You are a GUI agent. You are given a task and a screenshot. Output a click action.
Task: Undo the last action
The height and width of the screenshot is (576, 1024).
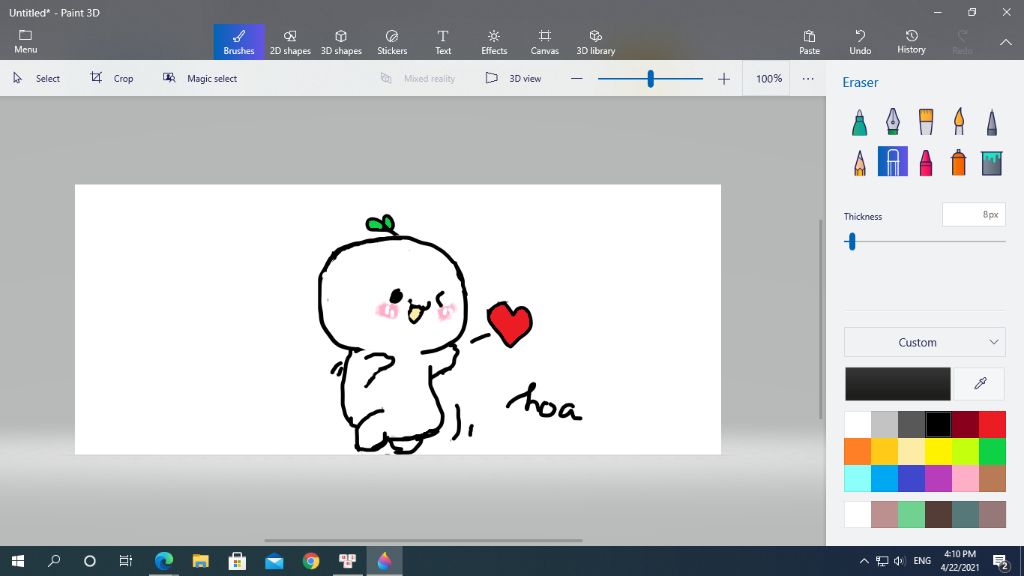(x=860, y=42)
